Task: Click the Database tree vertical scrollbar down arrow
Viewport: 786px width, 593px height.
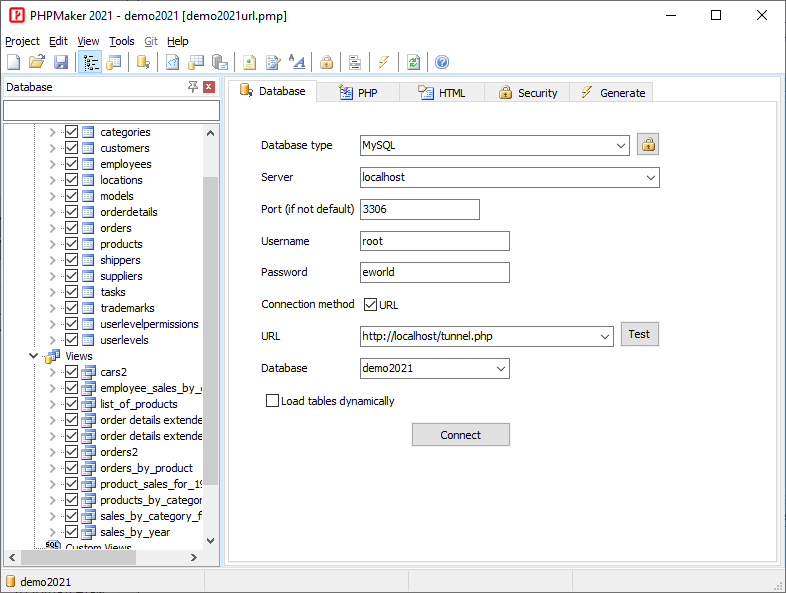Action: (x=210, y=540)
